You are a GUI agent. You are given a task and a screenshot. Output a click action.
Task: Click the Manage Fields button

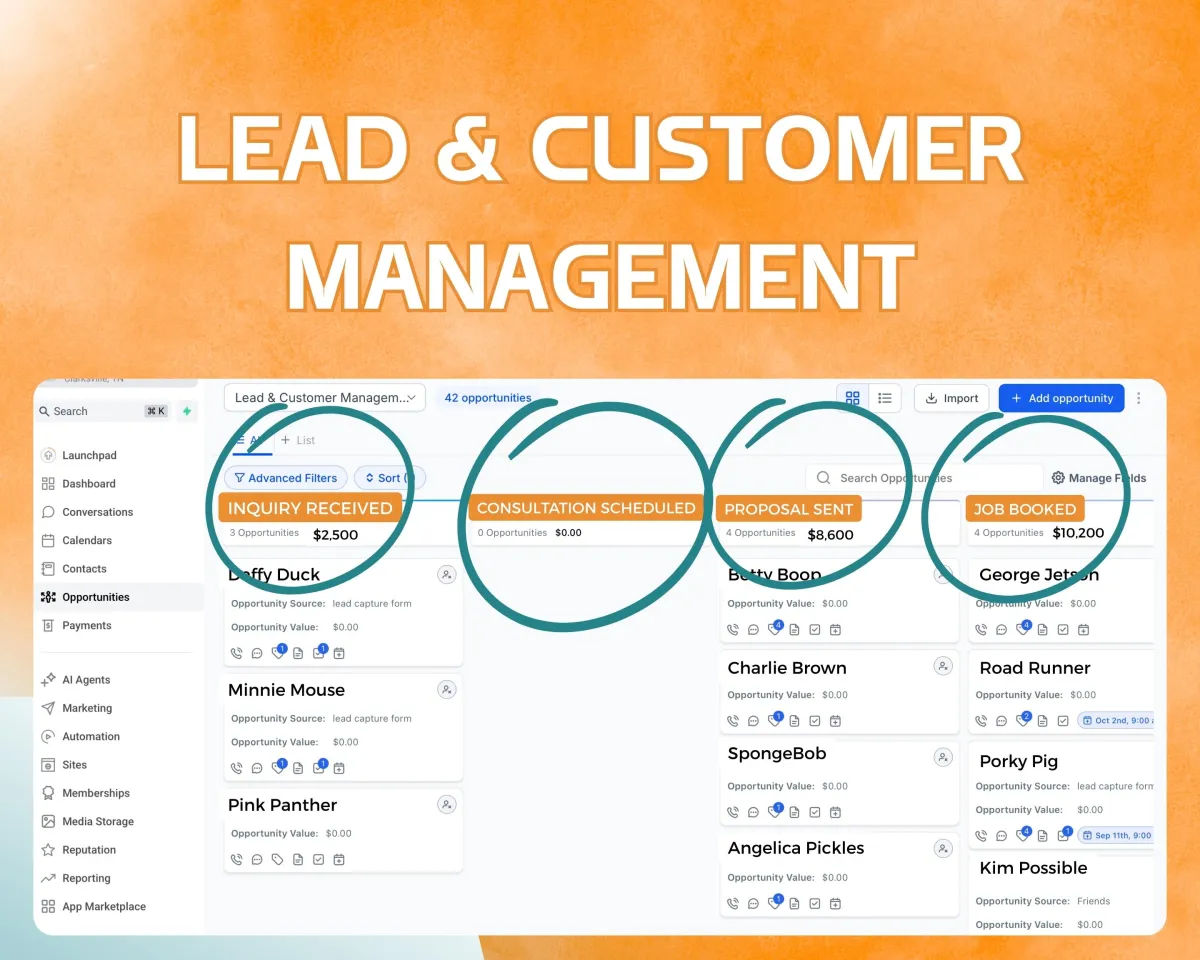click(x=1099, y=478)
